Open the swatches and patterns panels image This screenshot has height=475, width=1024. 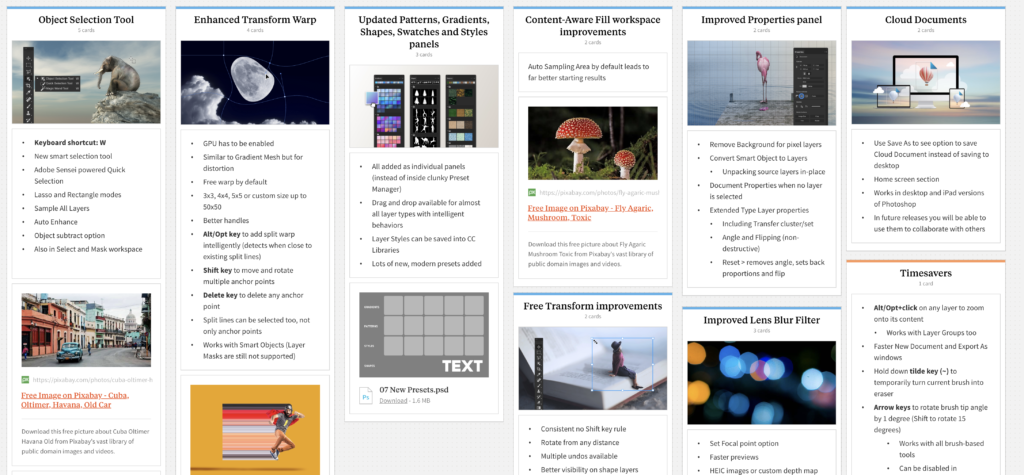(x=424, y=106)
